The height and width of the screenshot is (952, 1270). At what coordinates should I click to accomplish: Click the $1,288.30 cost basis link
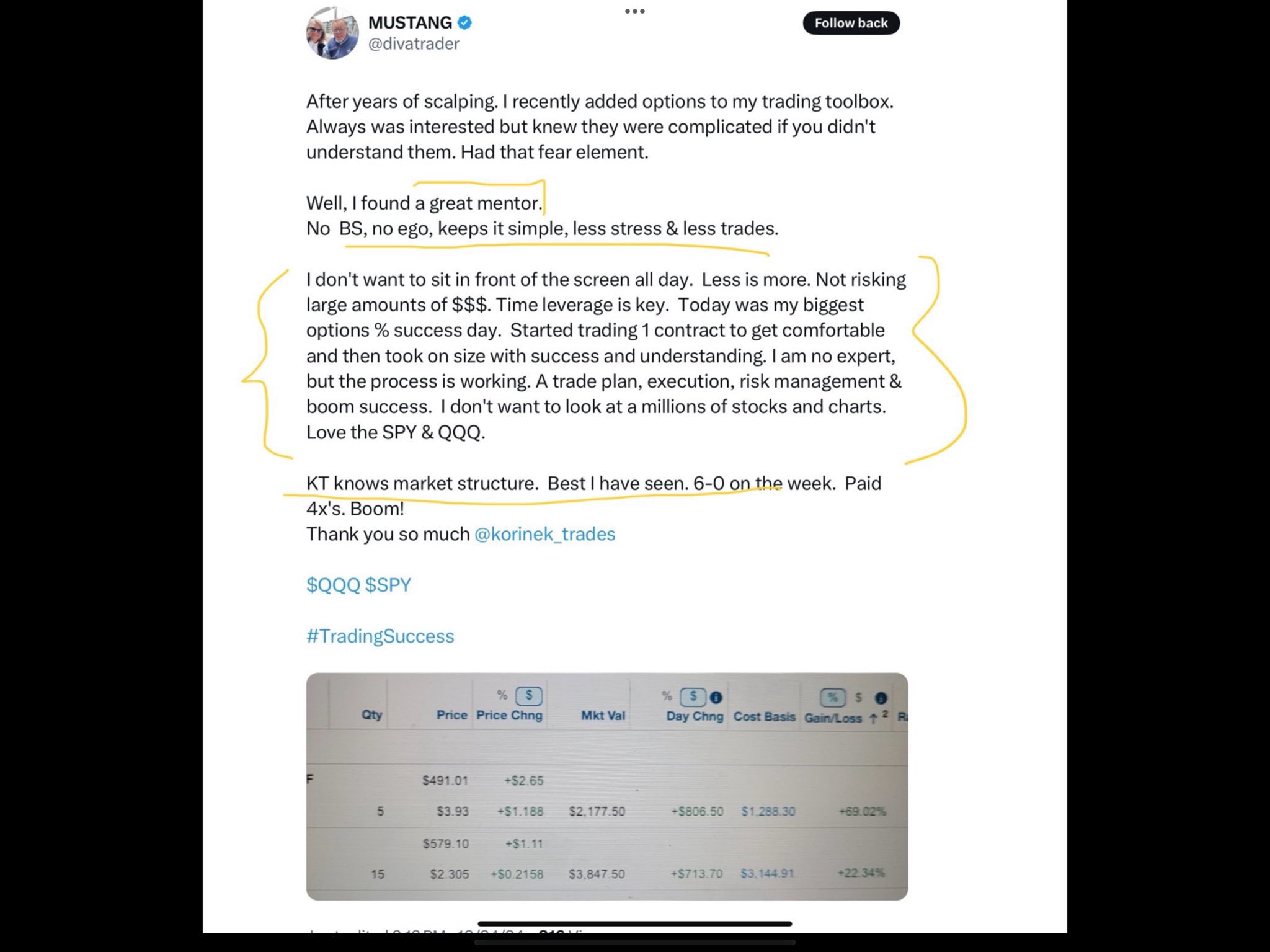(768, 811)
